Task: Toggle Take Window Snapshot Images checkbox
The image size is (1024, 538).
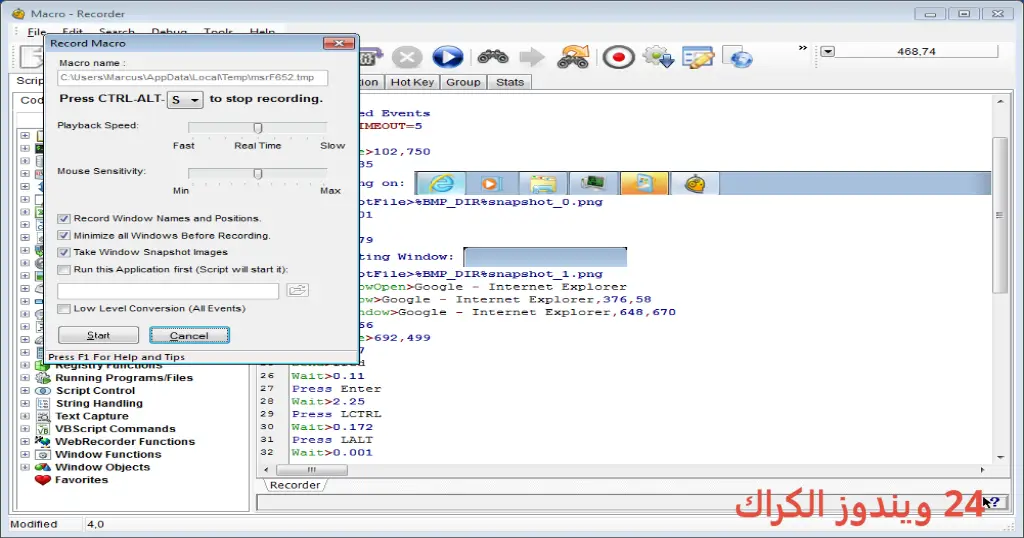Action: coord(63,252)
